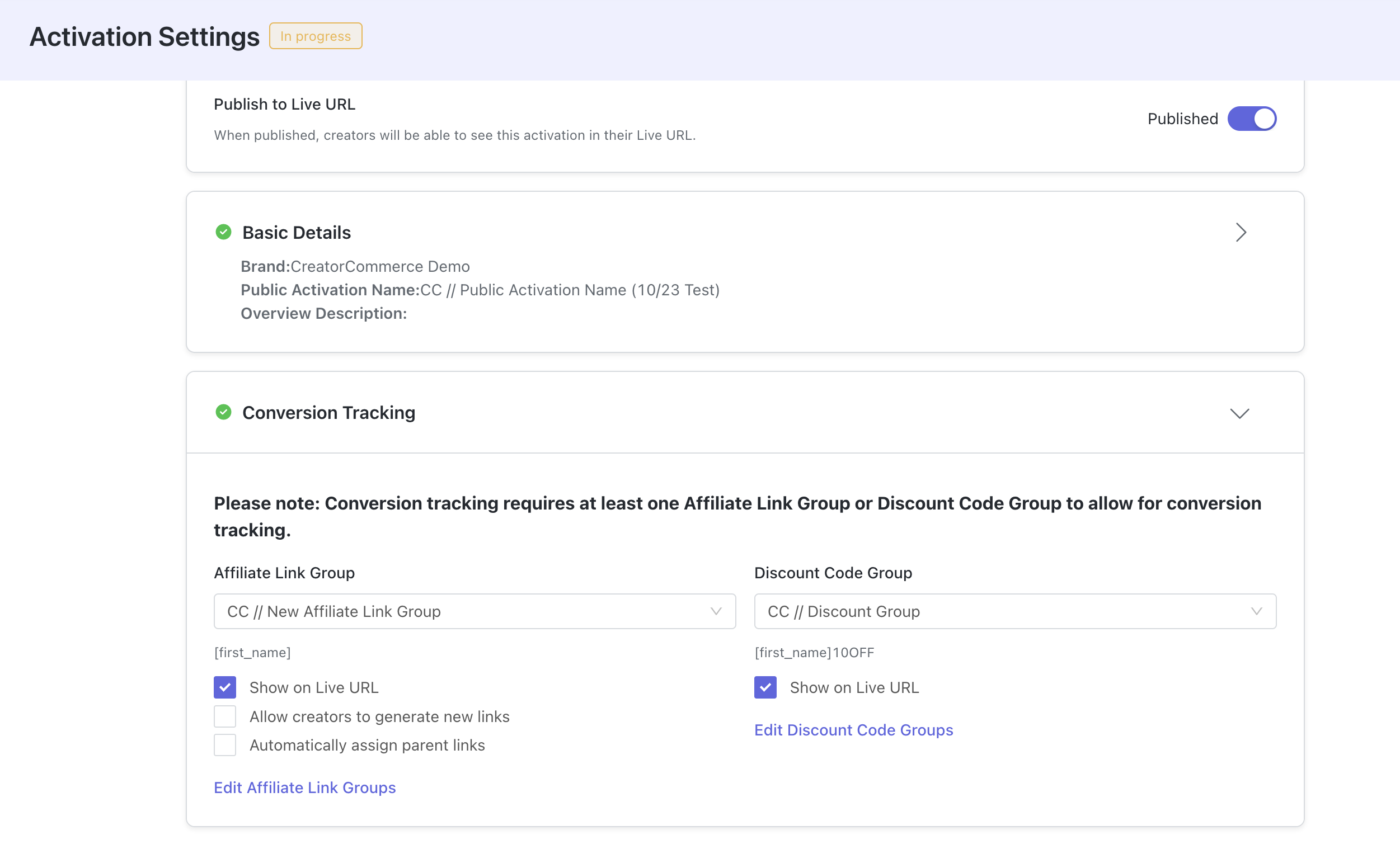Click the [first_name]10OFF code text
1400x849 pixels.
coord(814,653)
